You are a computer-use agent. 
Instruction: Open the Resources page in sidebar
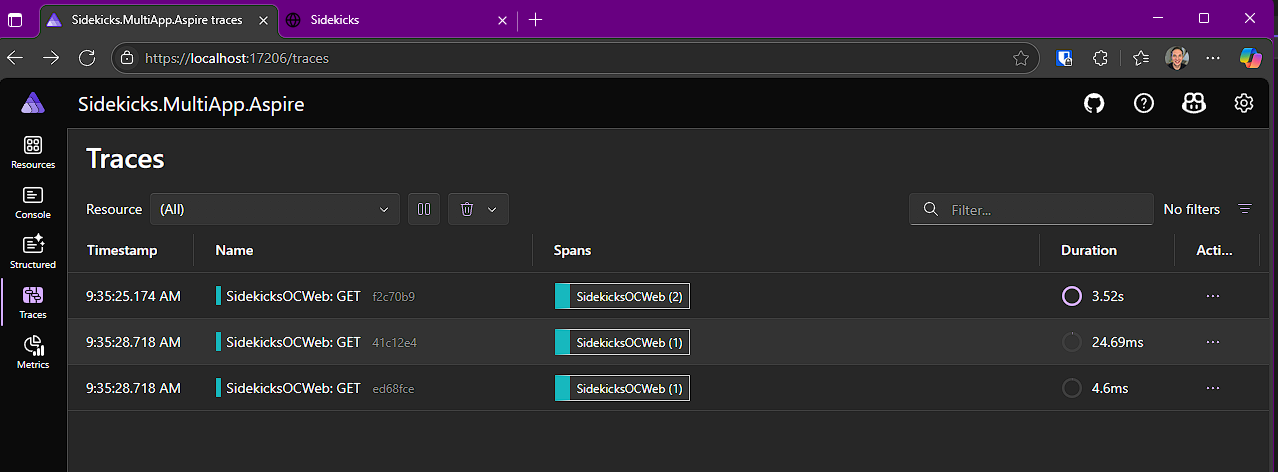coord(33,153)
